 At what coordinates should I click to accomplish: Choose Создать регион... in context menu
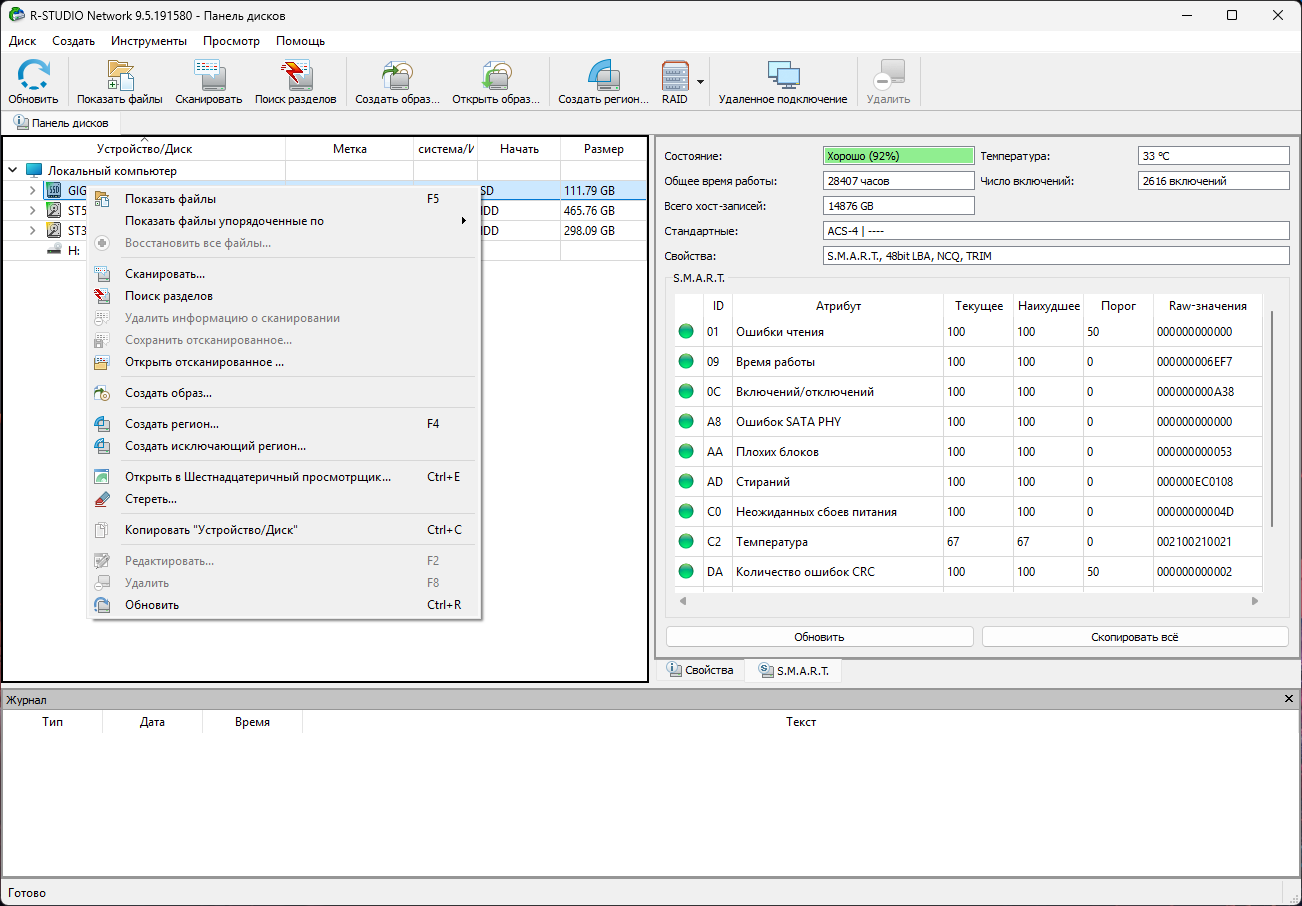click(x=285, y=424)
